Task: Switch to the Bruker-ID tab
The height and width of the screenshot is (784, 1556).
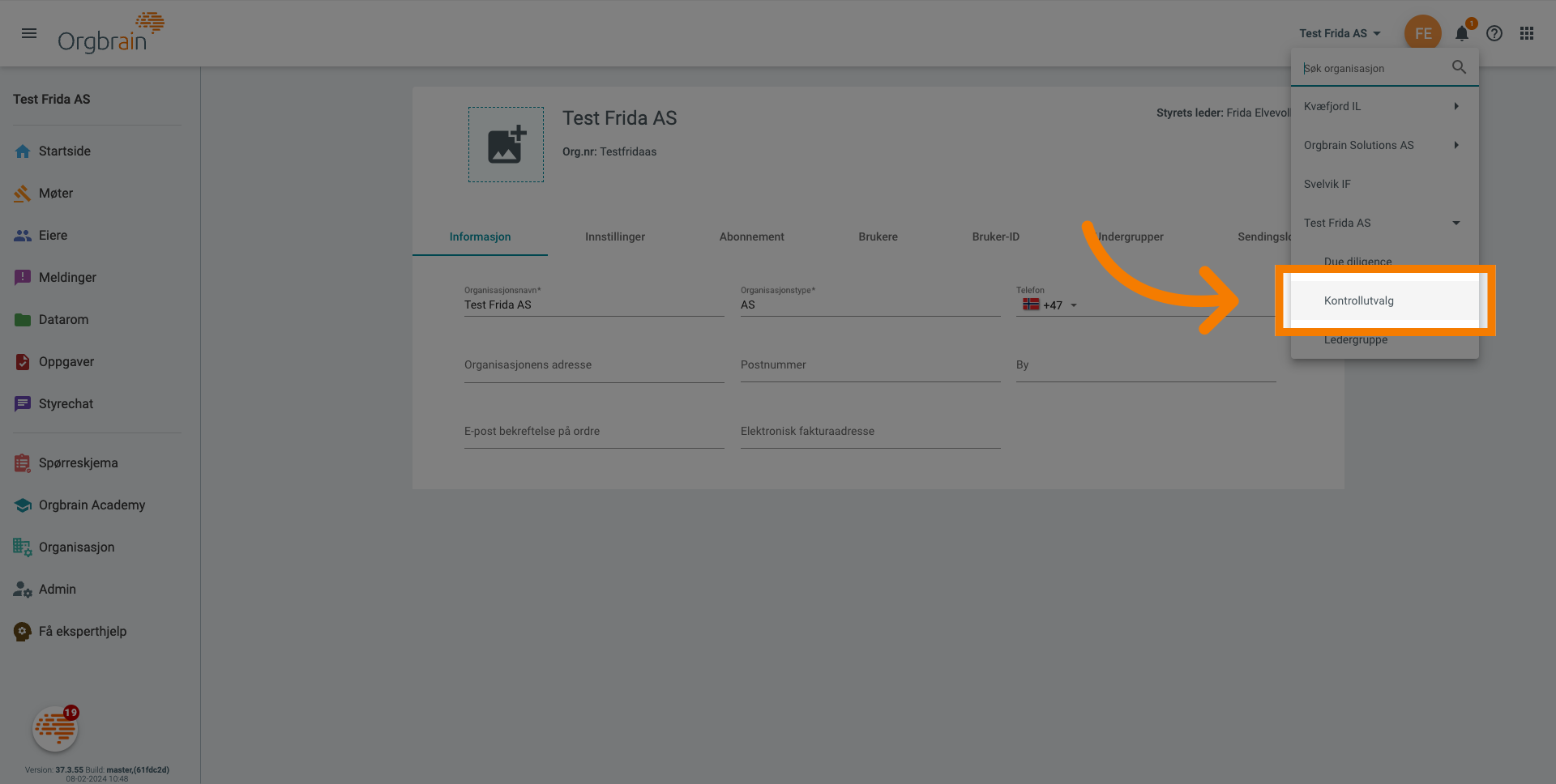Action: click(x=995, y=236)
